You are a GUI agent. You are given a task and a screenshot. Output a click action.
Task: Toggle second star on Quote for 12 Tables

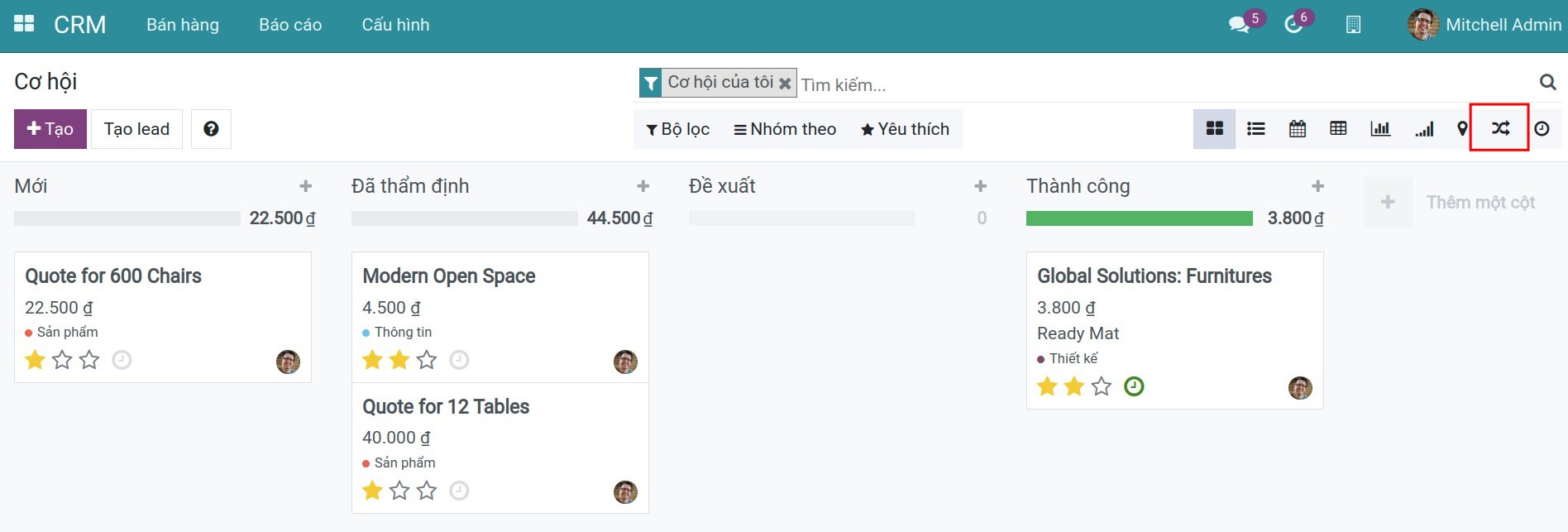click(399, 491)
